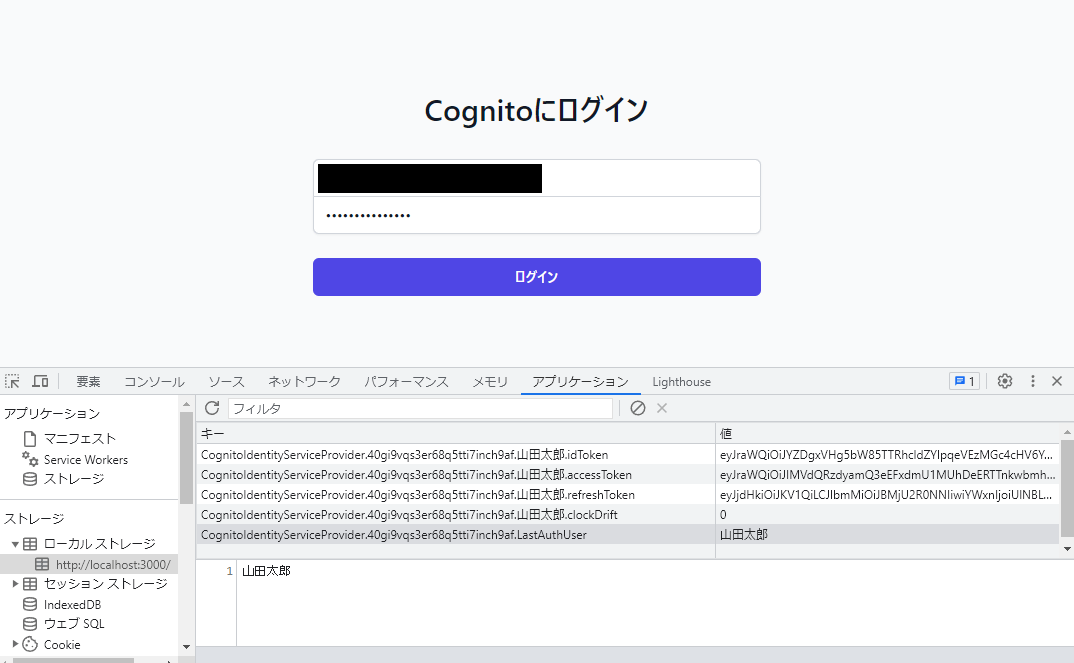The height and width of the screenshot is (663, 1074).
Task: Select the idToken key row
Action: (455, 454)
